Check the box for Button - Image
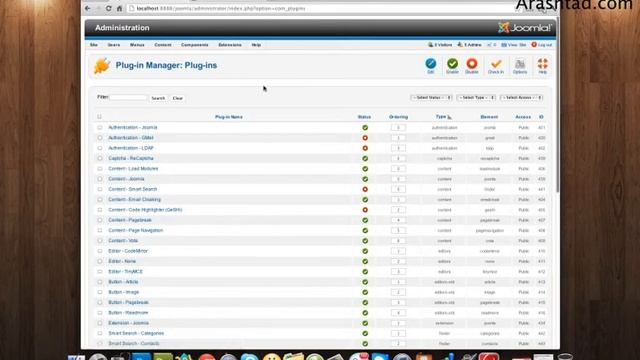Viewport: 640px width, 360px height. 100,292
